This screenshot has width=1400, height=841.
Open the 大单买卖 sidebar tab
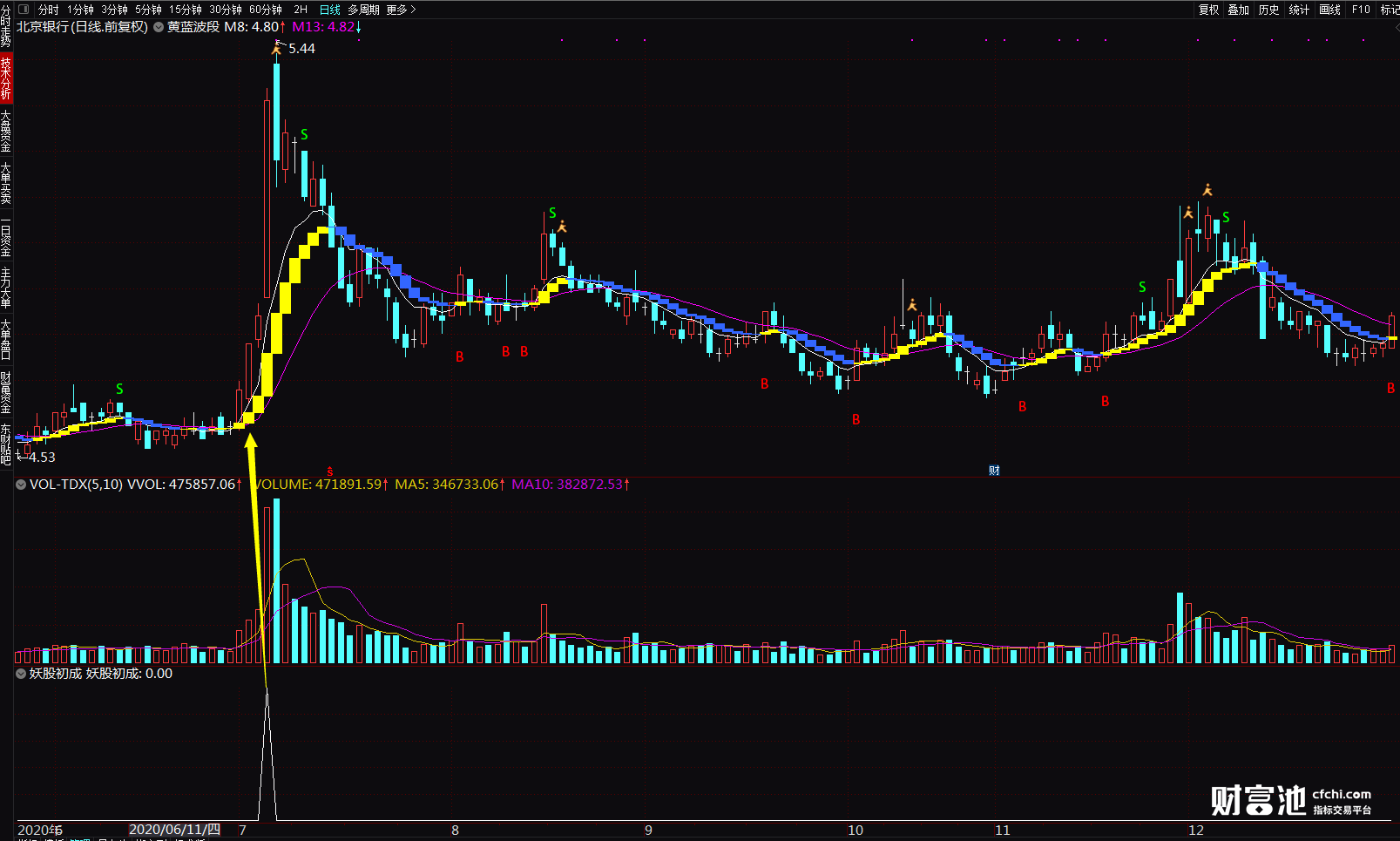coord(6,183)
